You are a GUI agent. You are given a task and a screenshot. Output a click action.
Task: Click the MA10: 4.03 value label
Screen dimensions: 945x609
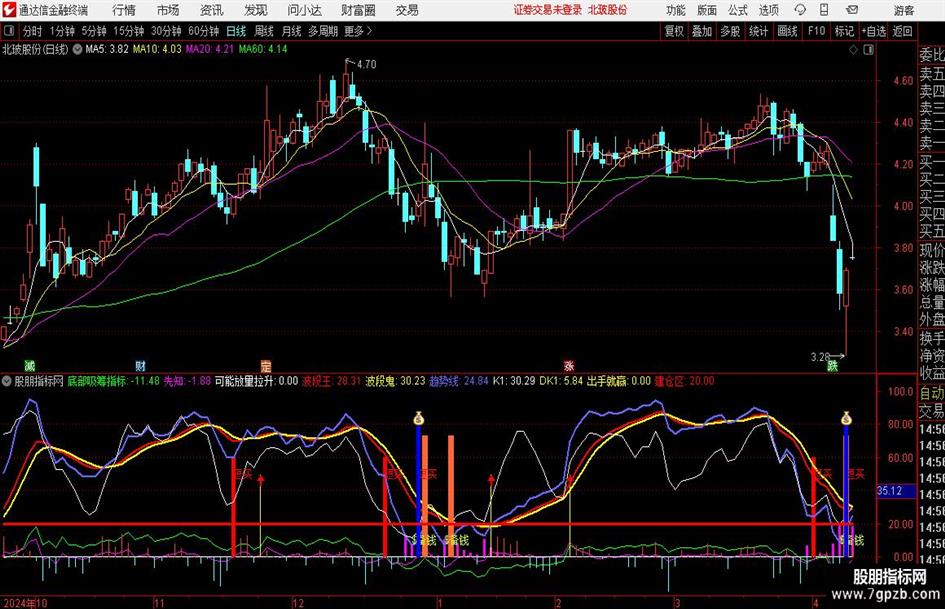pos(157,49)
